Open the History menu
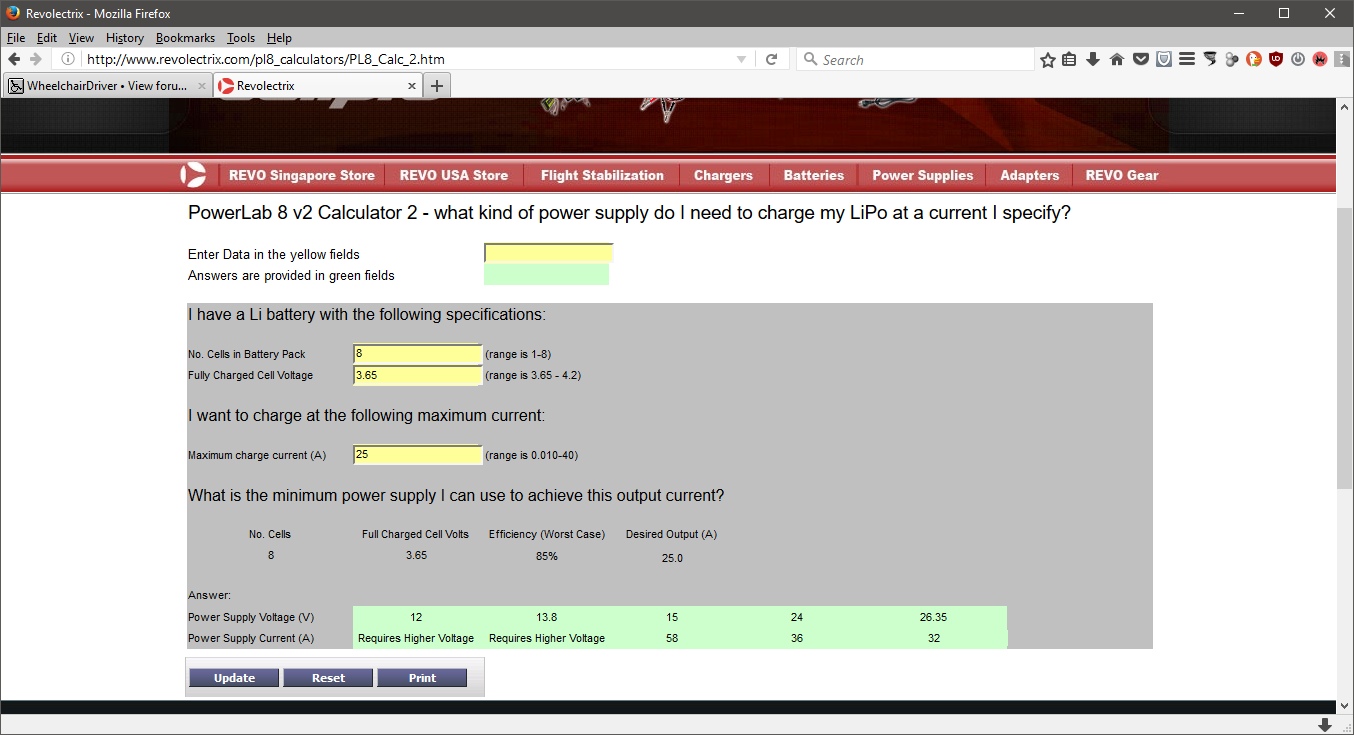 coord(125,38)
